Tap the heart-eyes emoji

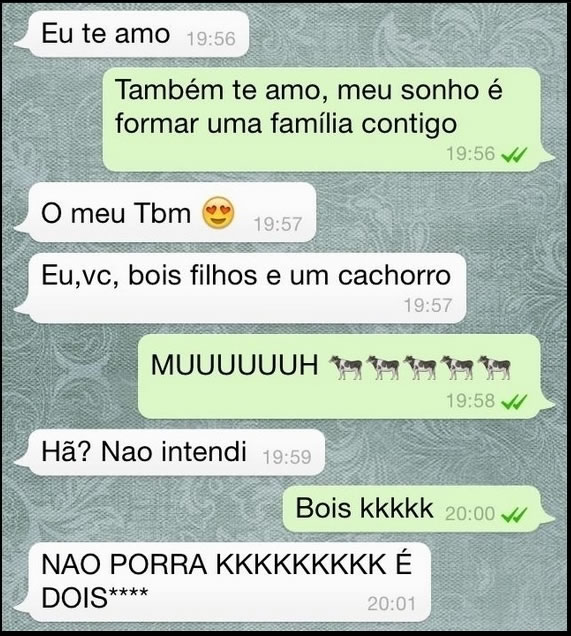218,212
